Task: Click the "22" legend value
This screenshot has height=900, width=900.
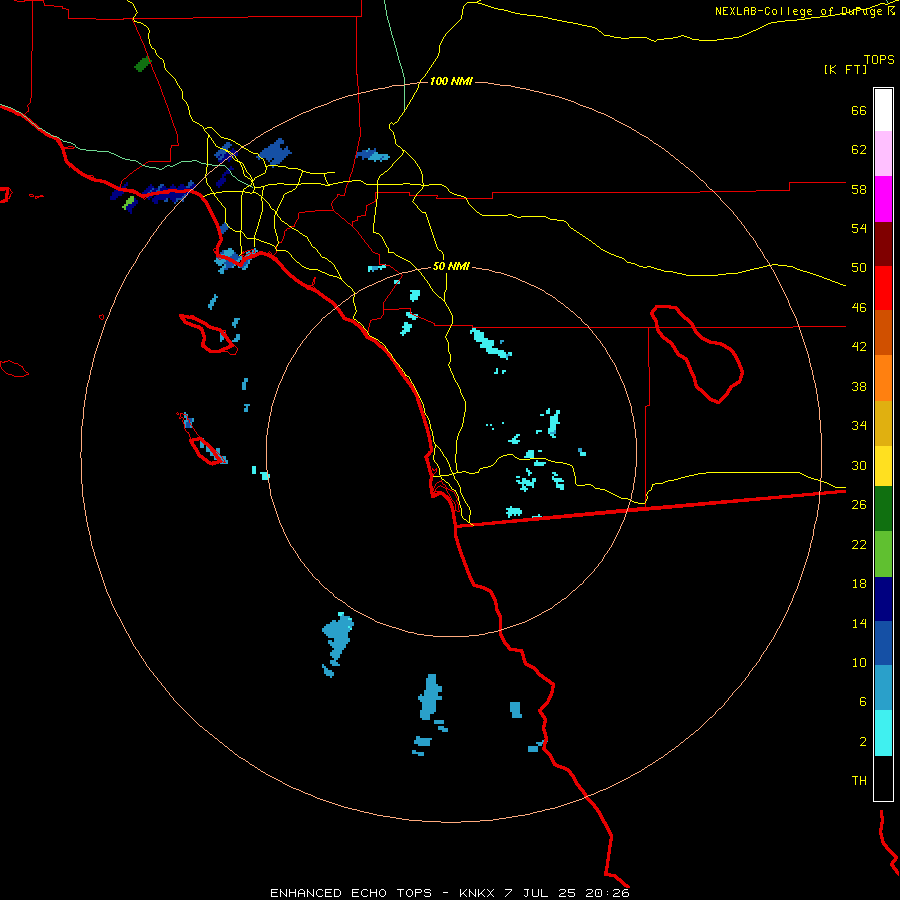Action: pos(859,544)
